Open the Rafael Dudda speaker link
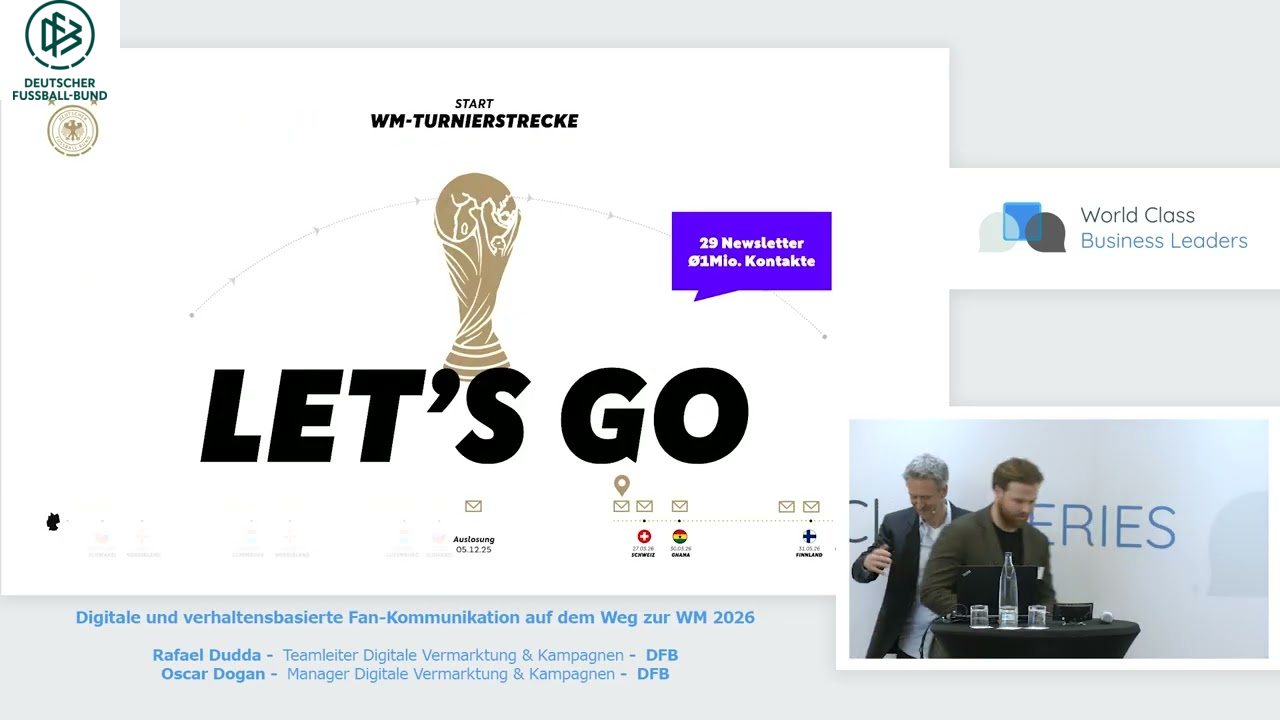 206,655
